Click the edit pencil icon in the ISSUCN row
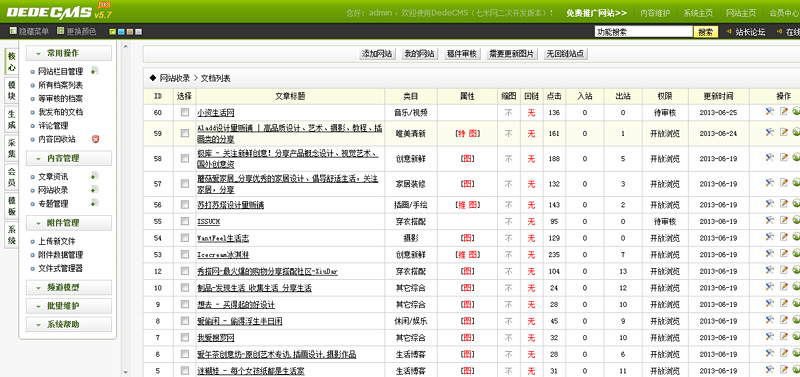Image resolution: width=800 pixels, height=377 pixels. click(x=784, y=221)
